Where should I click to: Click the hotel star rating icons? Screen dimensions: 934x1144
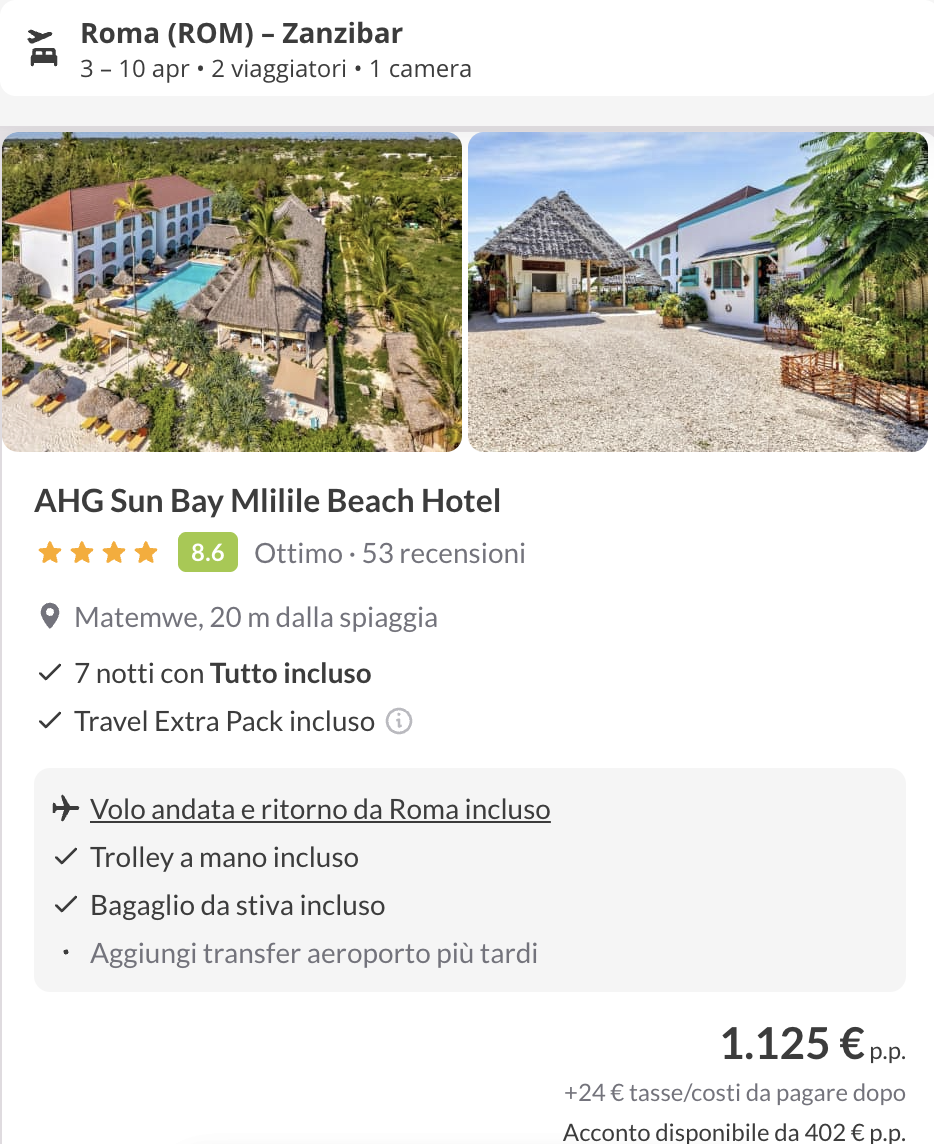pos(97,553)
